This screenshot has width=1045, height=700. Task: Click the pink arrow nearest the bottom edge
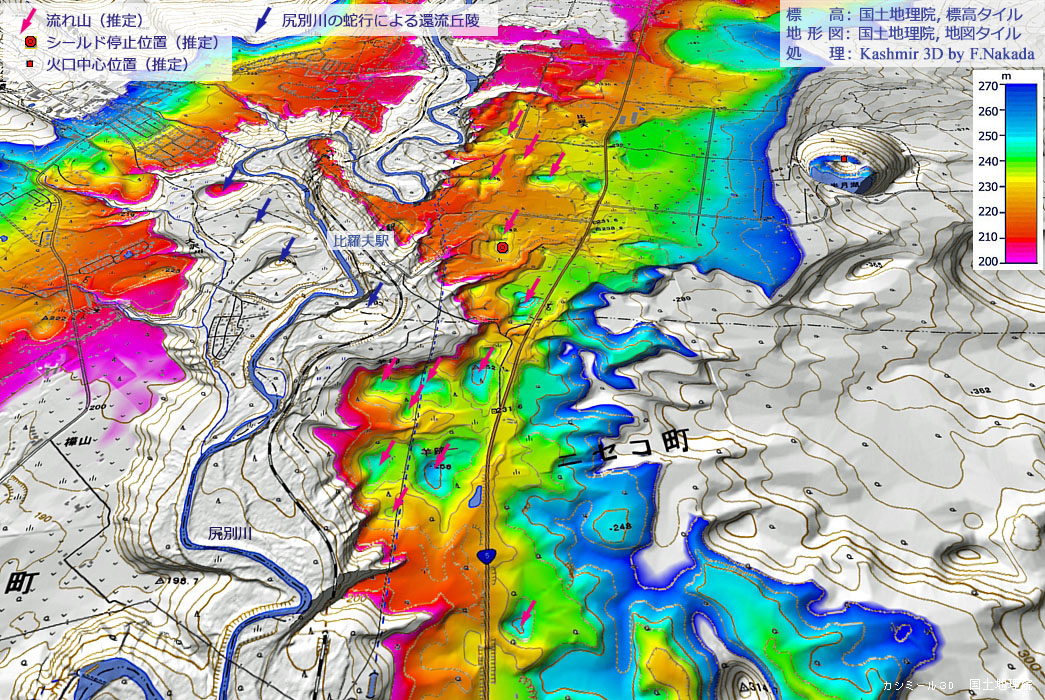tap(525, 613)
